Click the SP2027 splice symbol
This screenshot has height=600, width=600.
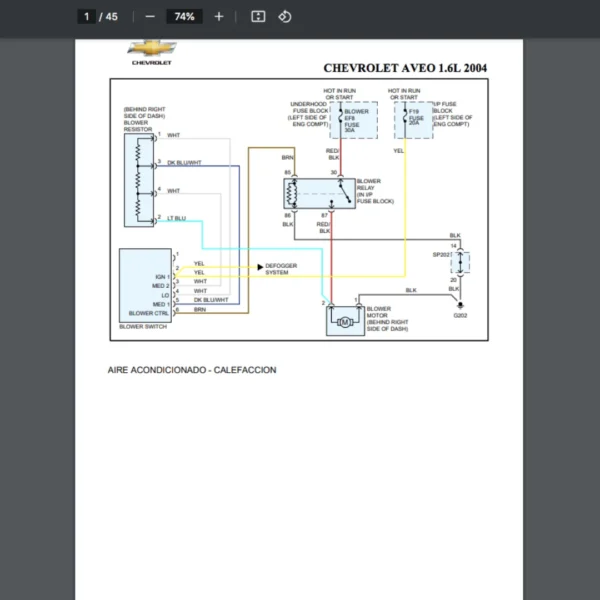[460, 263]
